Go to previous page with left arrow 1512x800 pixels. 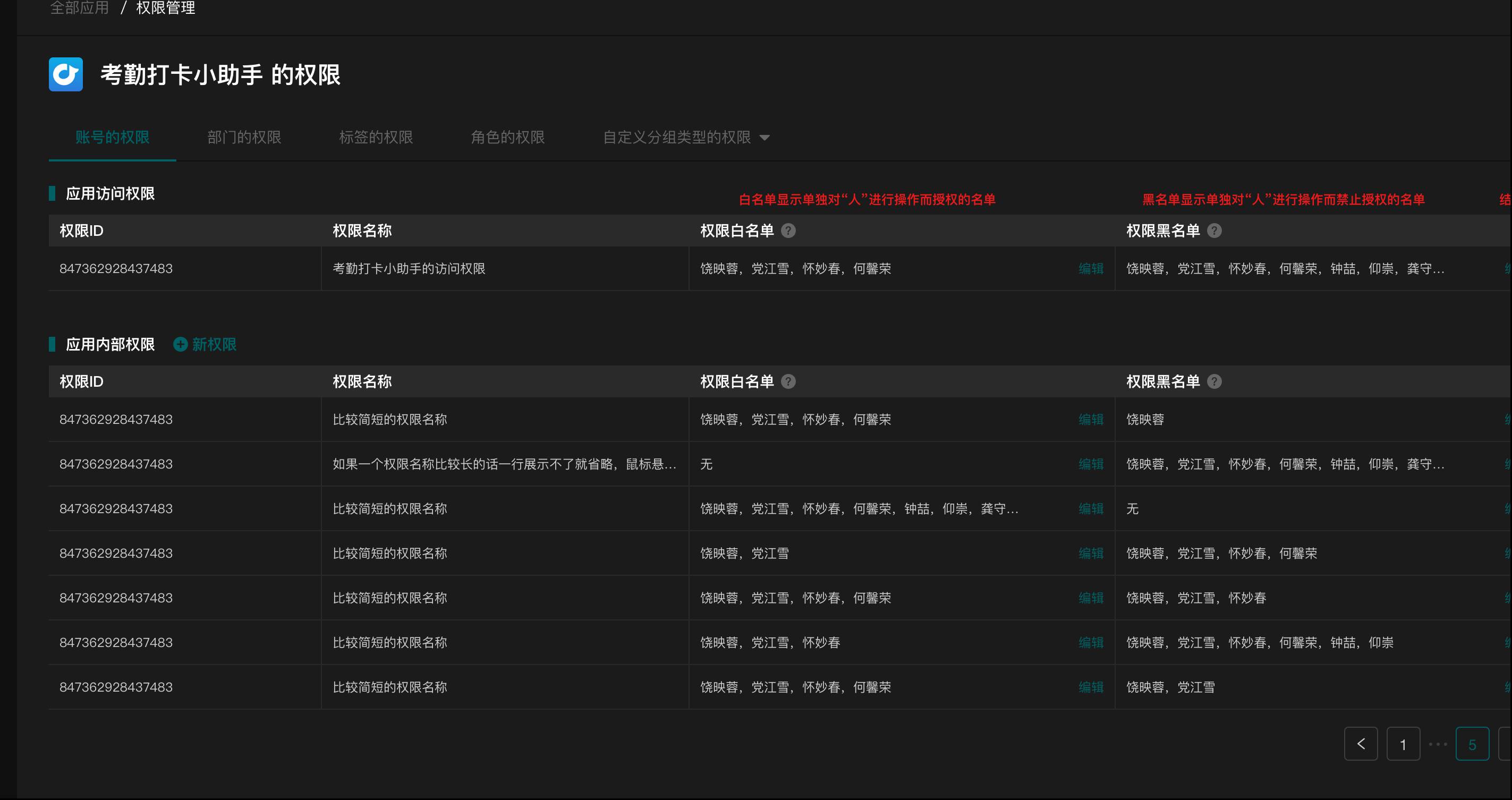click(x=1361, y=744)
